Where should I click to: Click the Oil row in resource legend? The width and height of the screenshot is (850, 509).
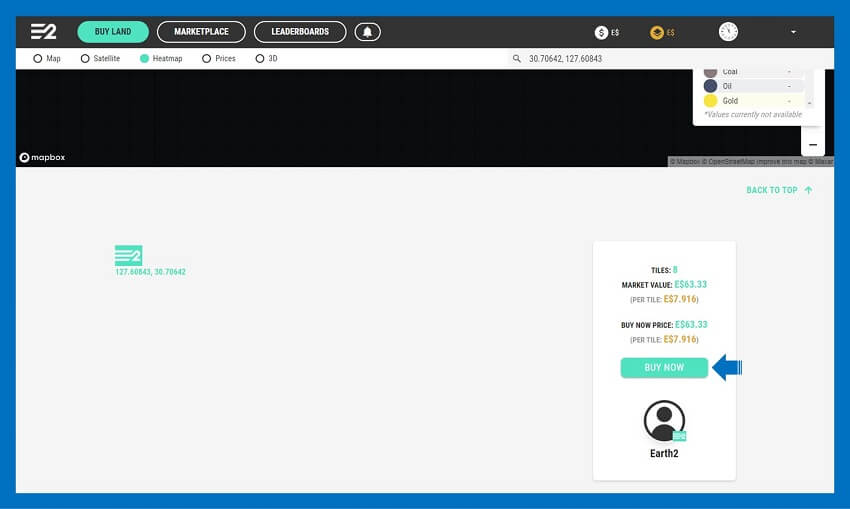752,86
